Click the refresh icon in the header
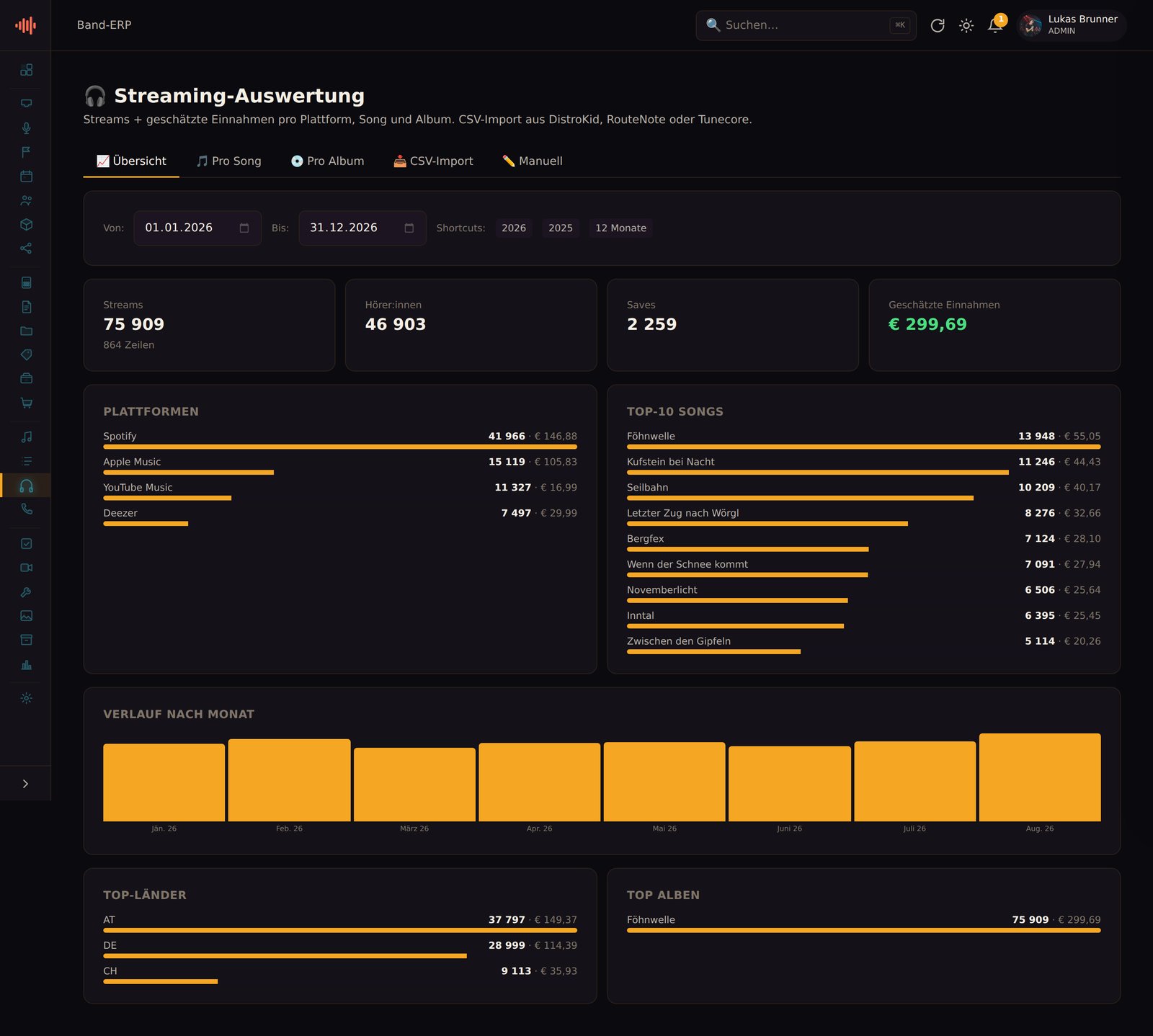Image resolution: width=1153 pixels, height=1036 pixels. tap(937, 25)
